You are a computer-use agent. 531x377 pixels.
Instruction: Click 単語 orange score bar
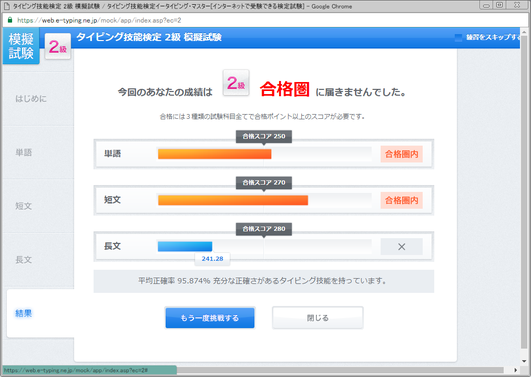(214, 154)
